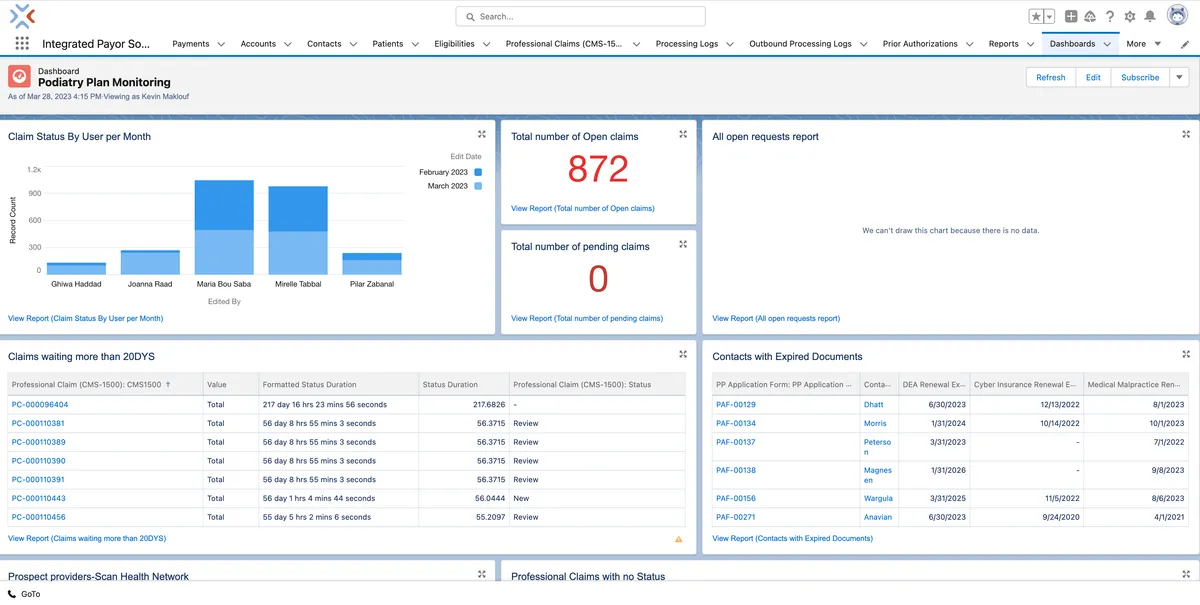Click the GoTo phone icon in the utility bar
Screen dimensions: 1200x605
click(12, 594)
